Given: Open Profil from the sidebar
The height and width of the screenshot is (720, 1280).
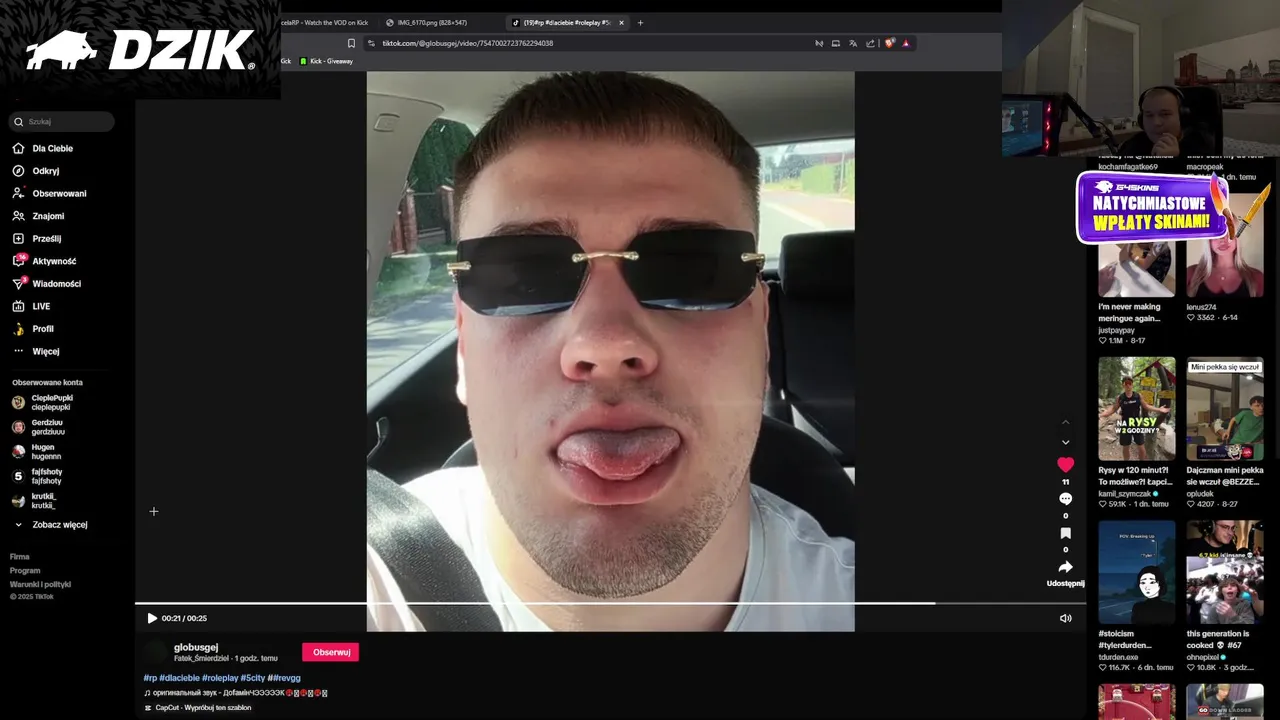Looking at the screenshot, I should coord(43,329).
